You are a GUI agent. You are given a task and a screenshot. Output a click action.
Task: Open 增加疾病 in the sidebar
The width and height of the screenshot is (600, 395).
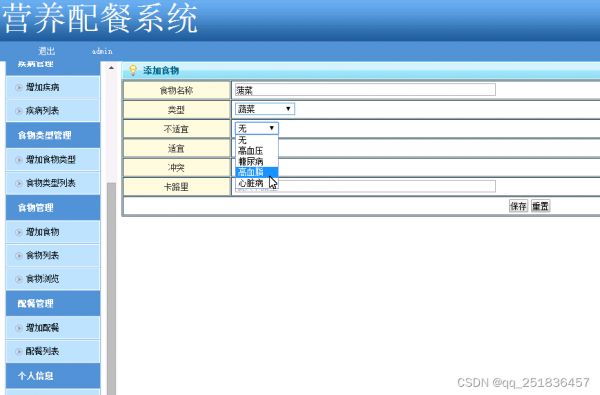[42, 87]
